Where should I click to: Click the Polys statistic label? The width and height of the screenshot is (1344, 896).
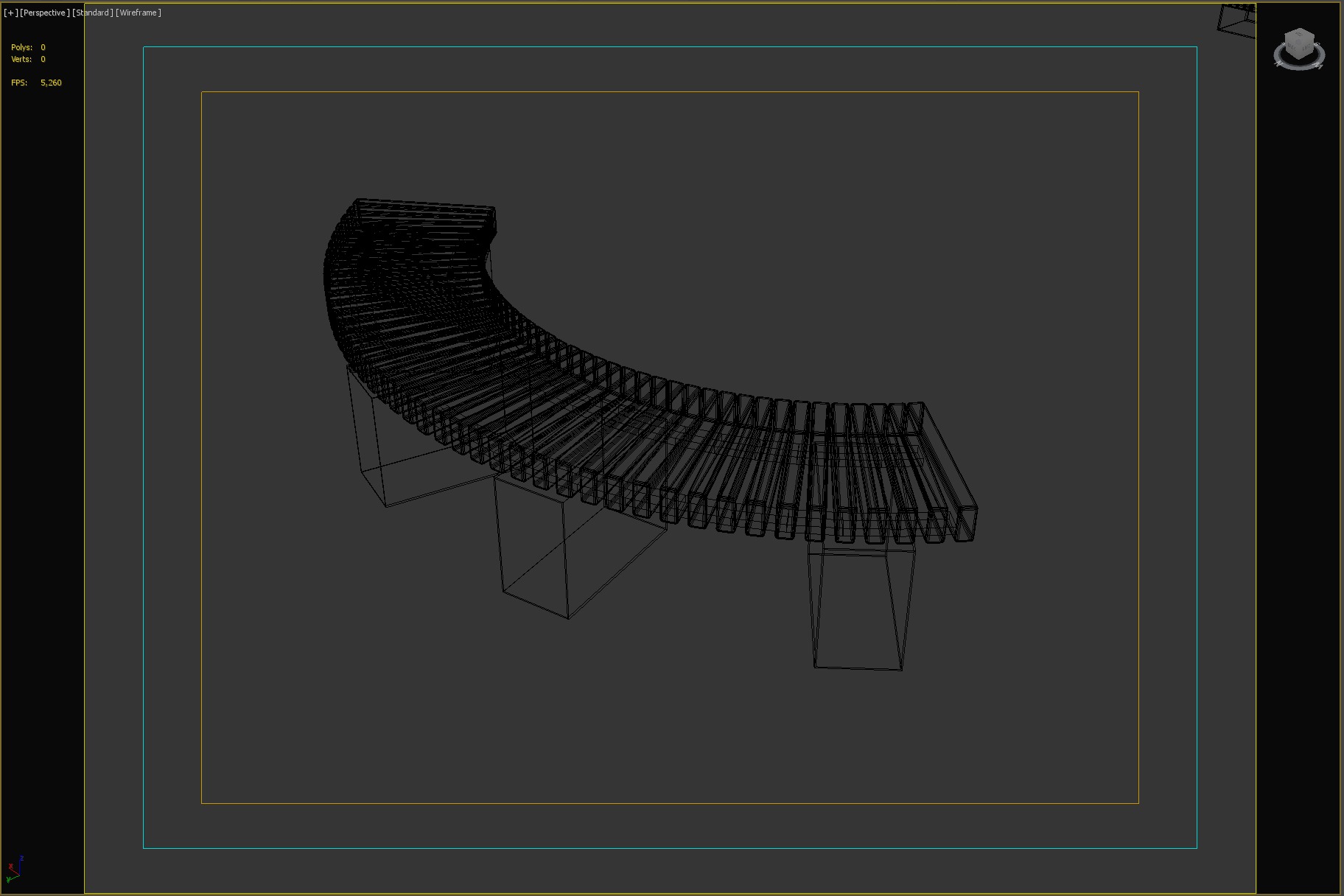coord(21,47)
